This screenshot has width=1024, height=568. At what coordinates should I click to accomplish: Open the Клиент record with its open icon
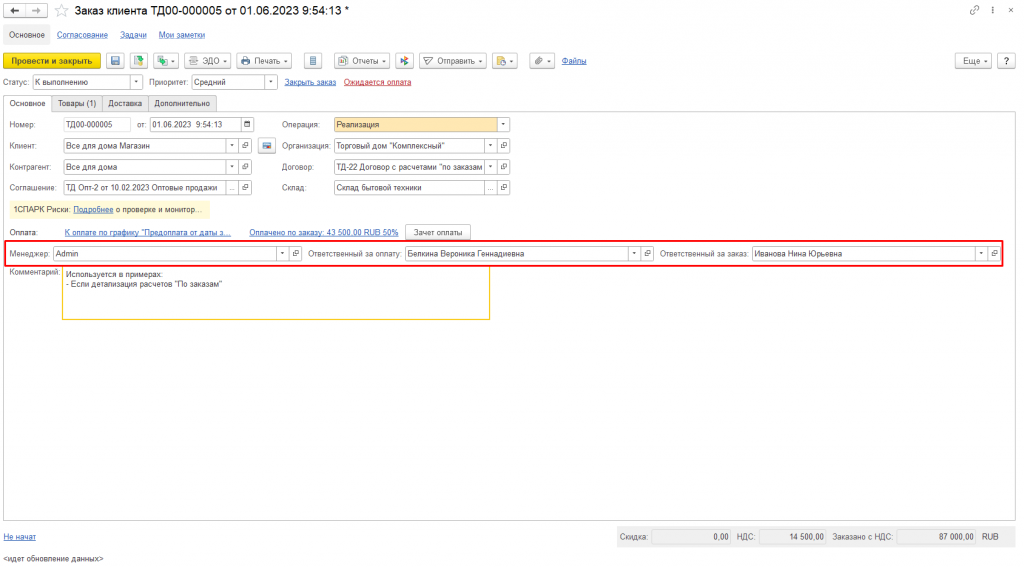246,146
